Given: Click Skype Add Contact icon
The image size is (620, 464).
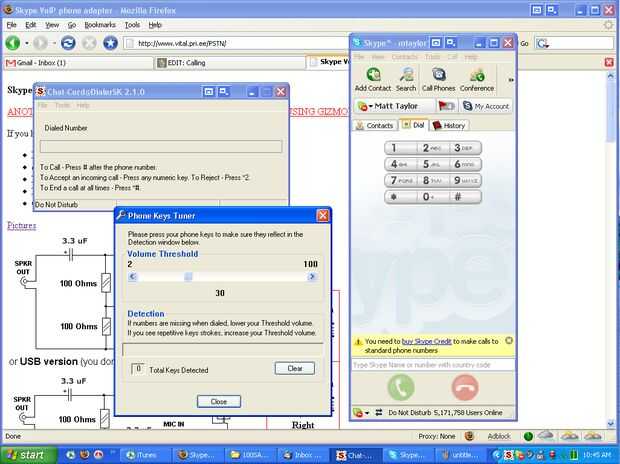Looking at the screenshot, I should click(373, 80).
